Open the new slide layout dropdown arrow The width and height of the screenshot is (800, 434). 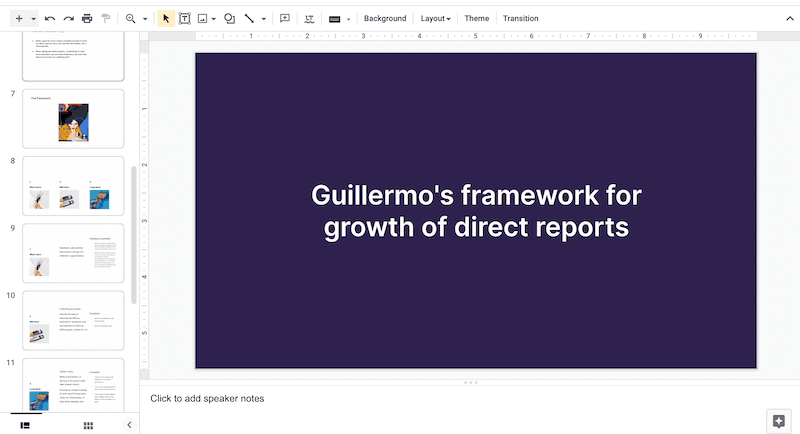pyautogui.click(x=34, y=19)
